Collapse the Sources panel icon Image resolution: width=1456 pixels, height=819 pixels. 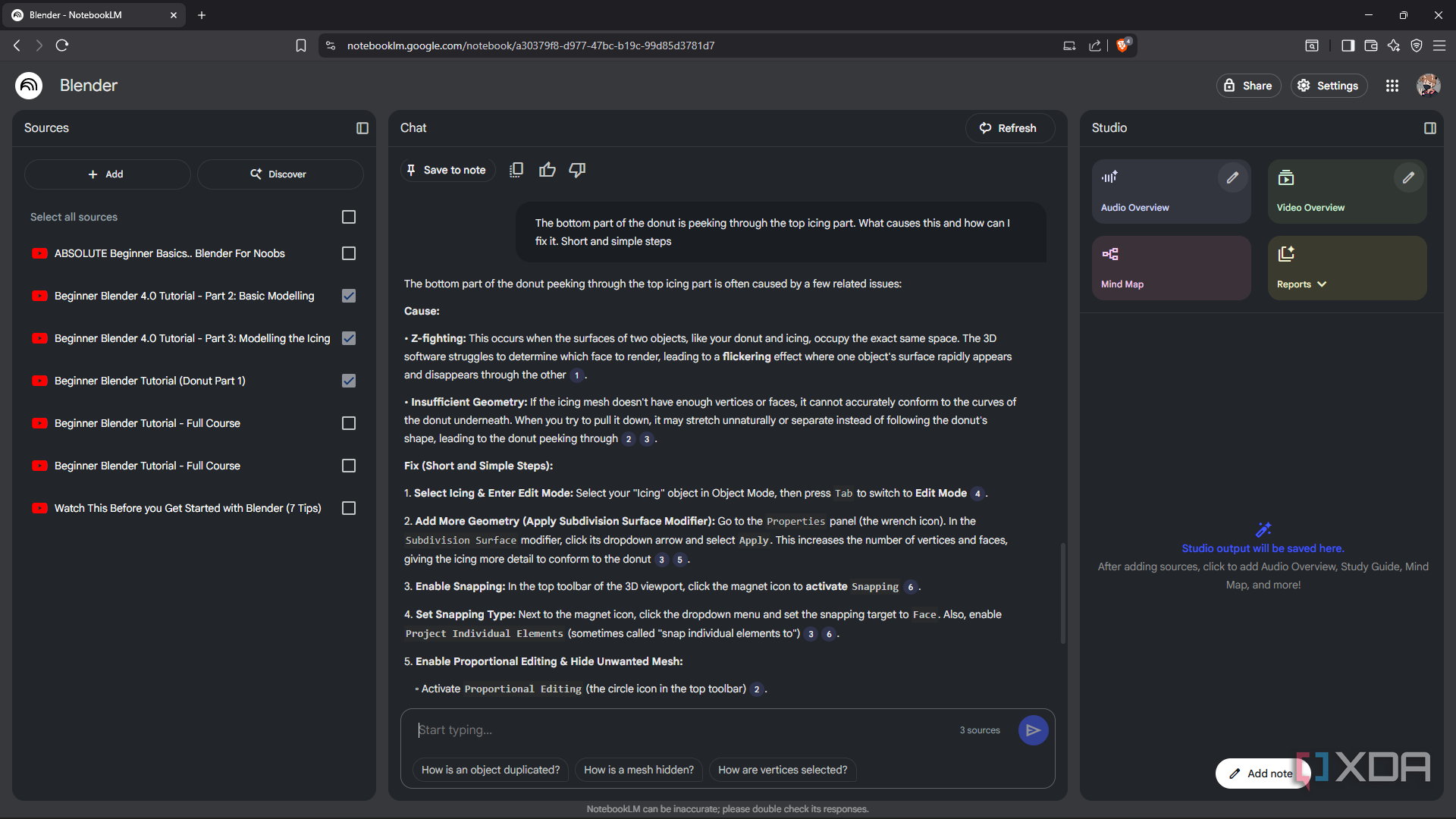[362, 128]
